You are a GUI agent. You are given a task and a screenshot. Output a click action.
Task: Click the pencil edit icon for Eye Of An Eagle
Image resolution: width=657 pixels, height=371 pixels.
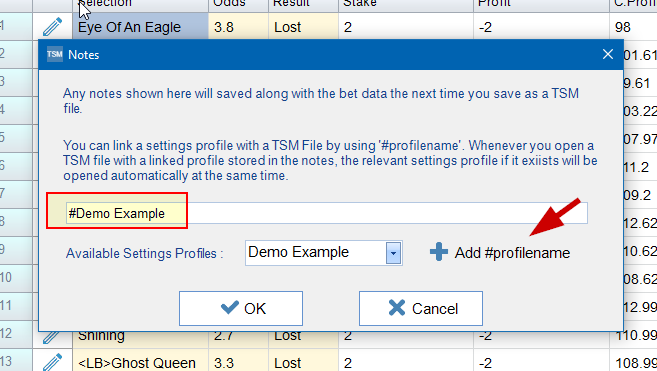click(52, 26)
